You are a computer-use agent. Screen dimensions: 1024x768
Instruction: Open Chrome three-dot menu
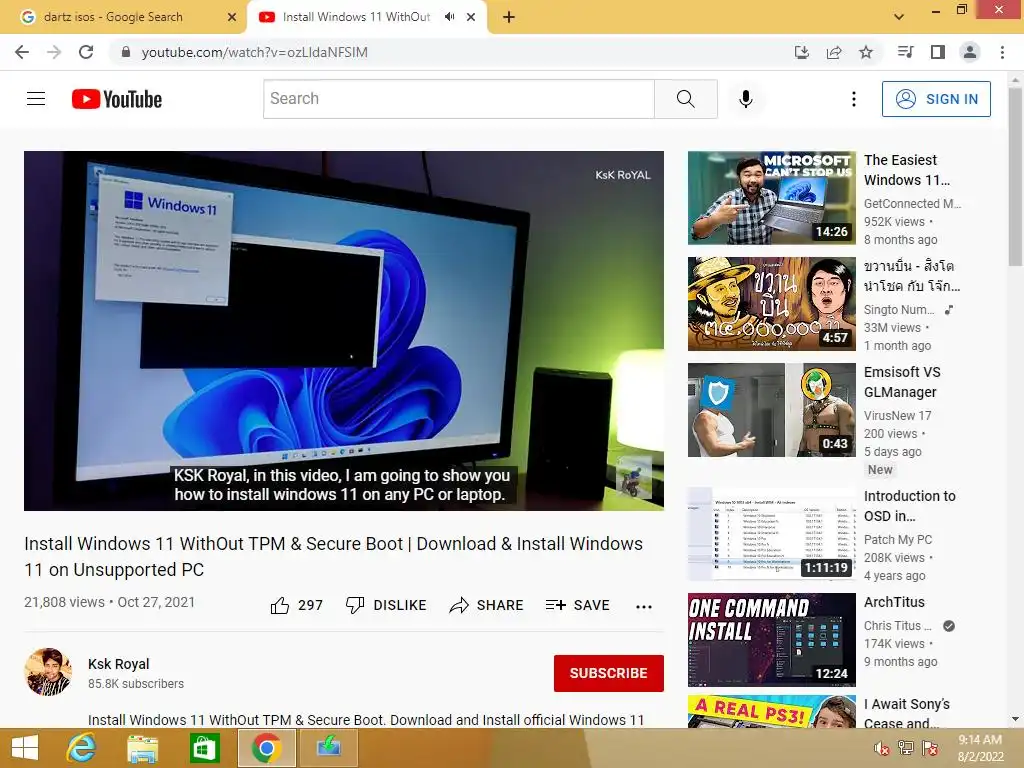pyautogui.click(x=1002, y=52)
